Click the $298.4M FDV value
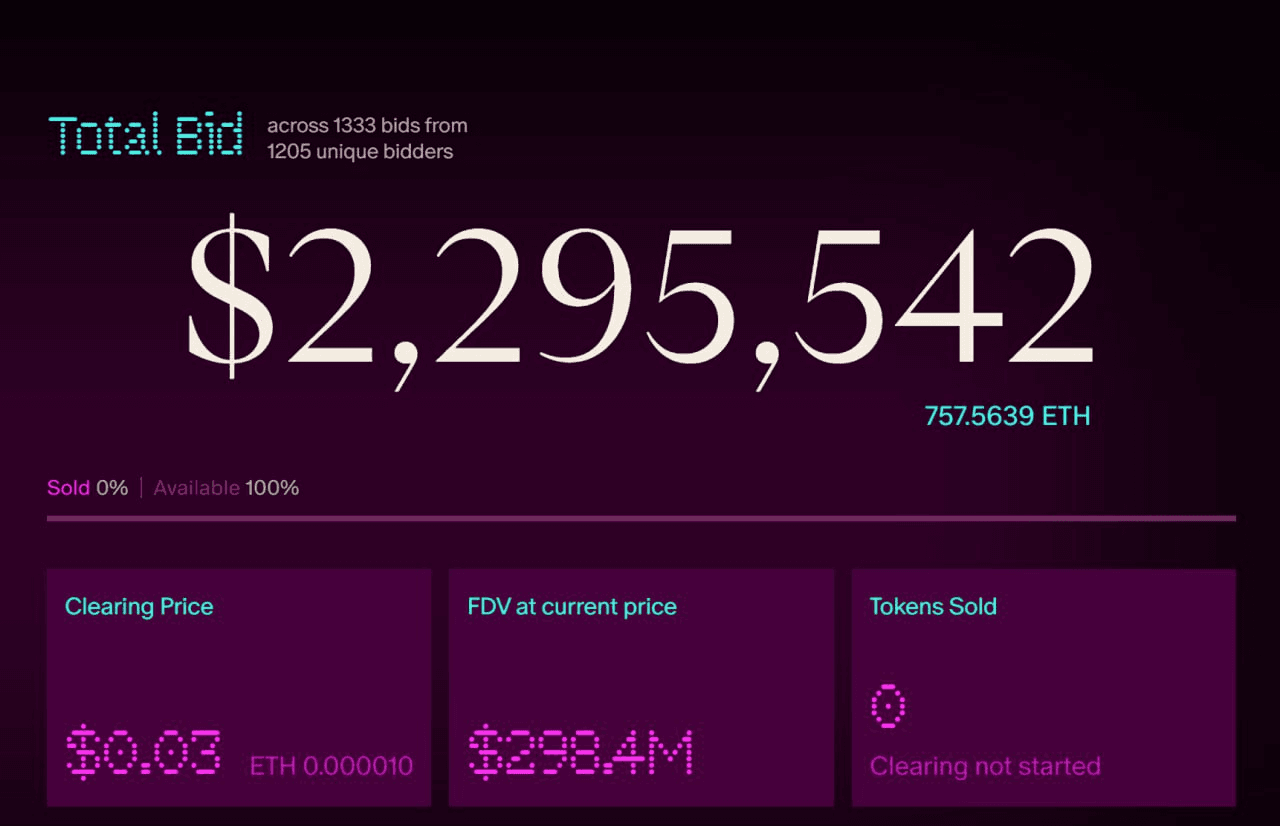 coord(581,753)
